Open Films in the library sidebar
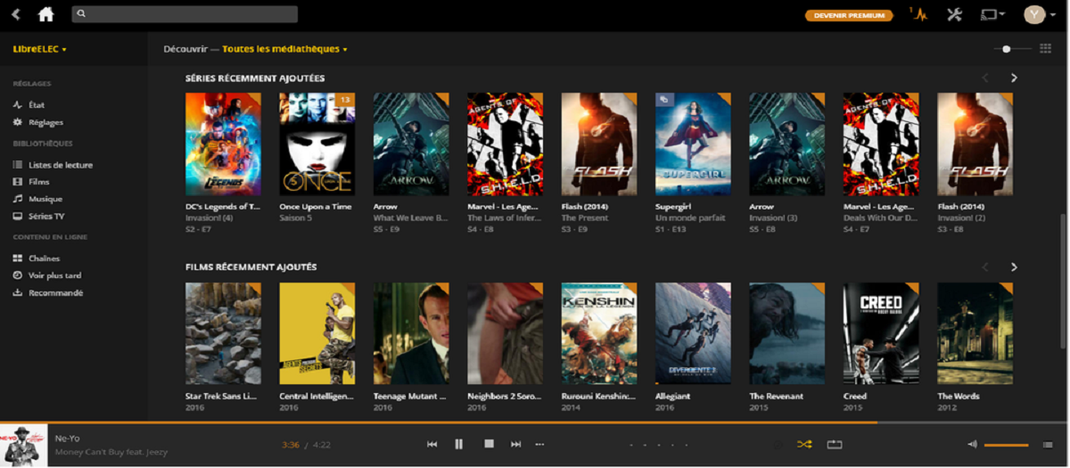 pos(39,182)
